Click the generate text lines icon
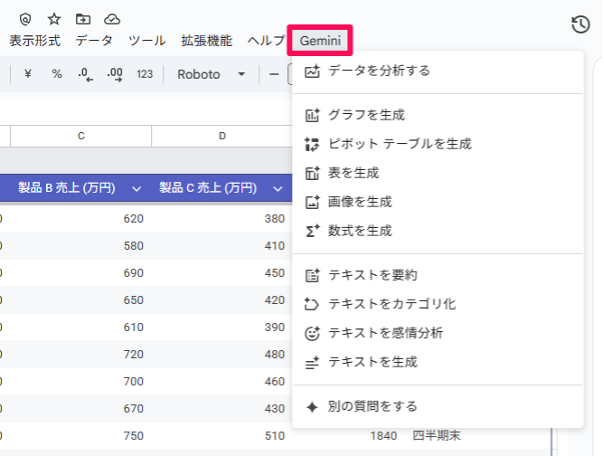The height and width of the screenshot is (456, 604). coord(312,362)
